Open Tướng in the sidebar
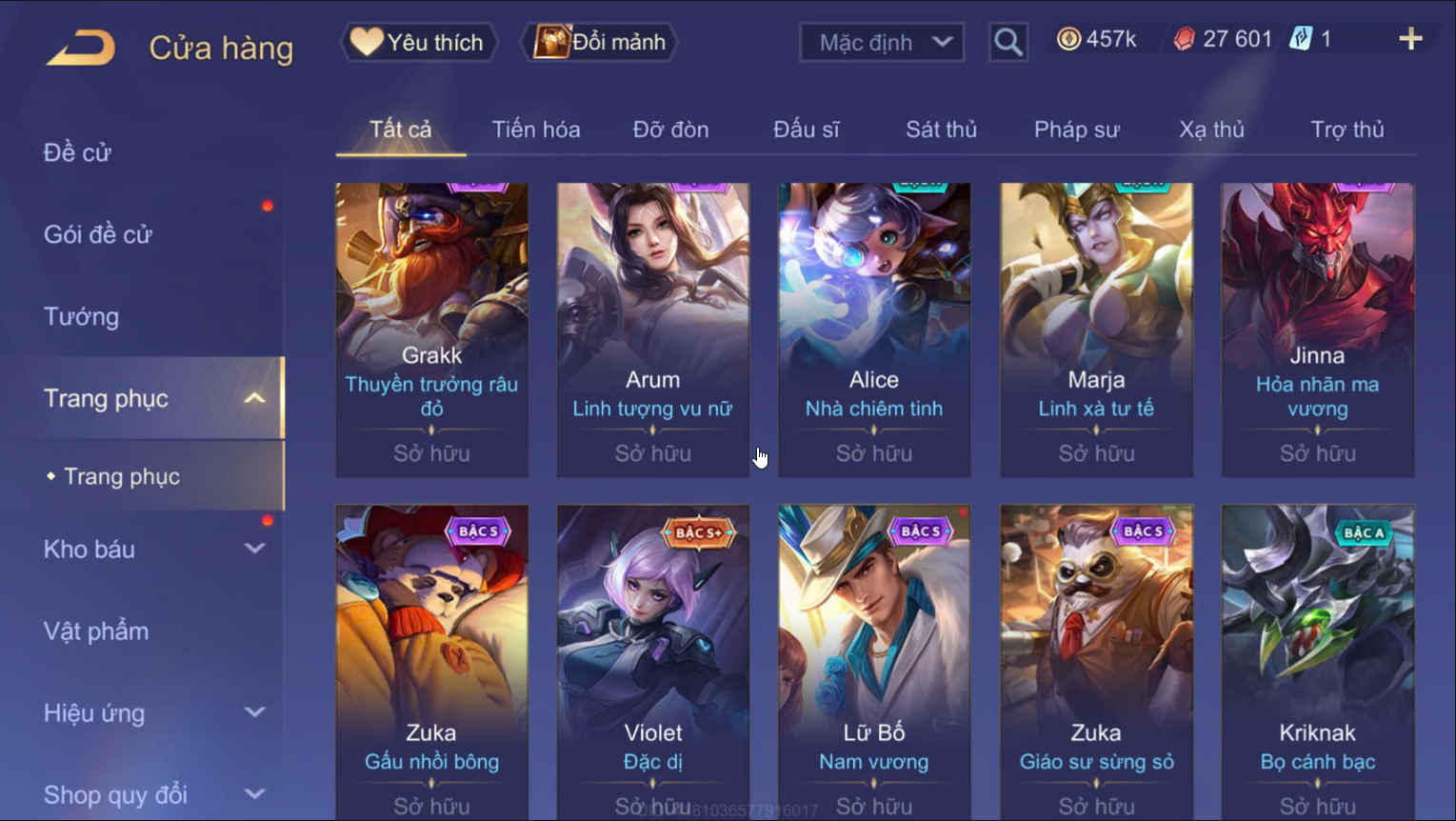This screenshot has width=1456, height=821. point(82,316)
